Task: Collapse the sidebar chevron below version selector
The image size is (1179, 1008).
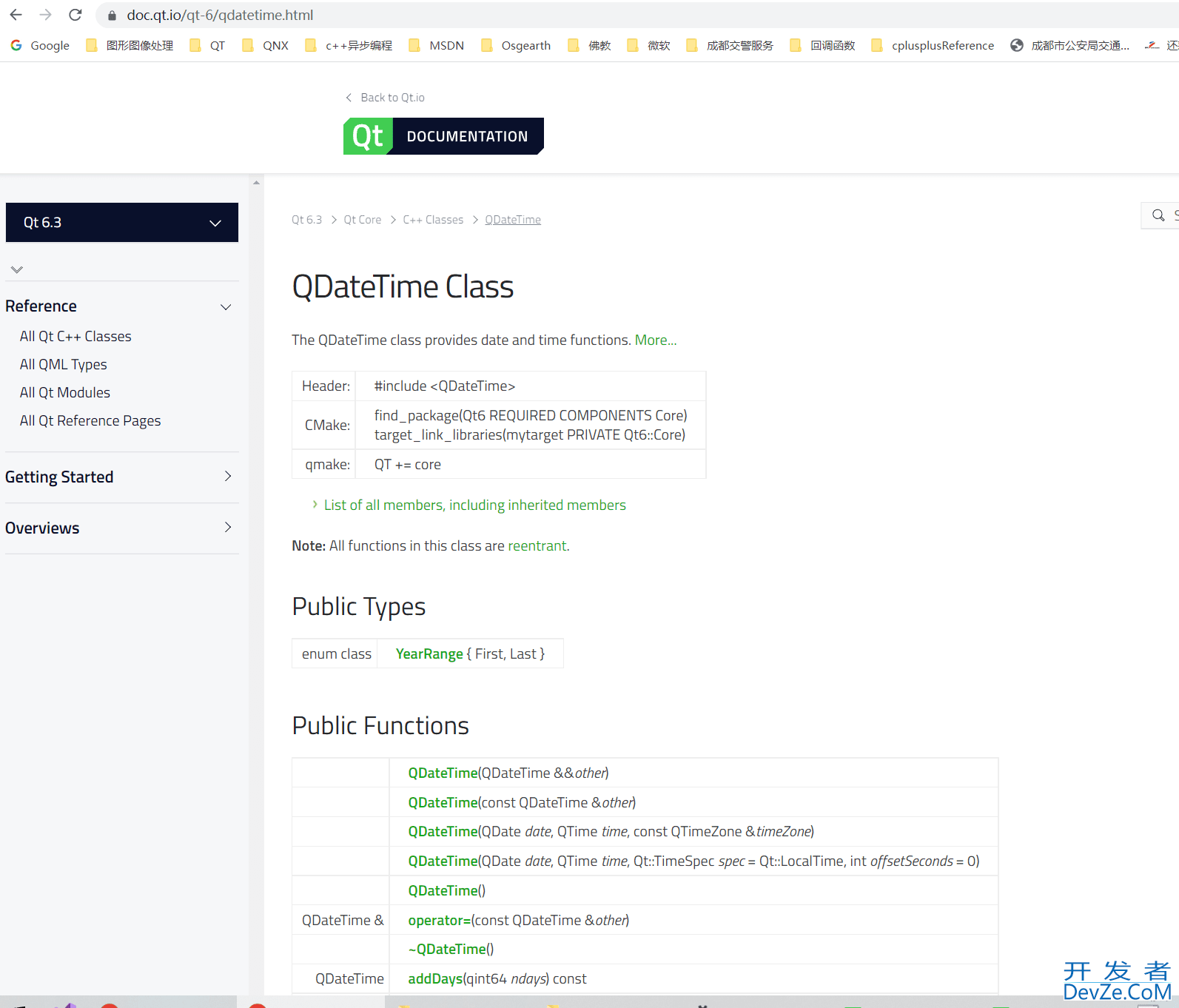Action: click(17, 269)
